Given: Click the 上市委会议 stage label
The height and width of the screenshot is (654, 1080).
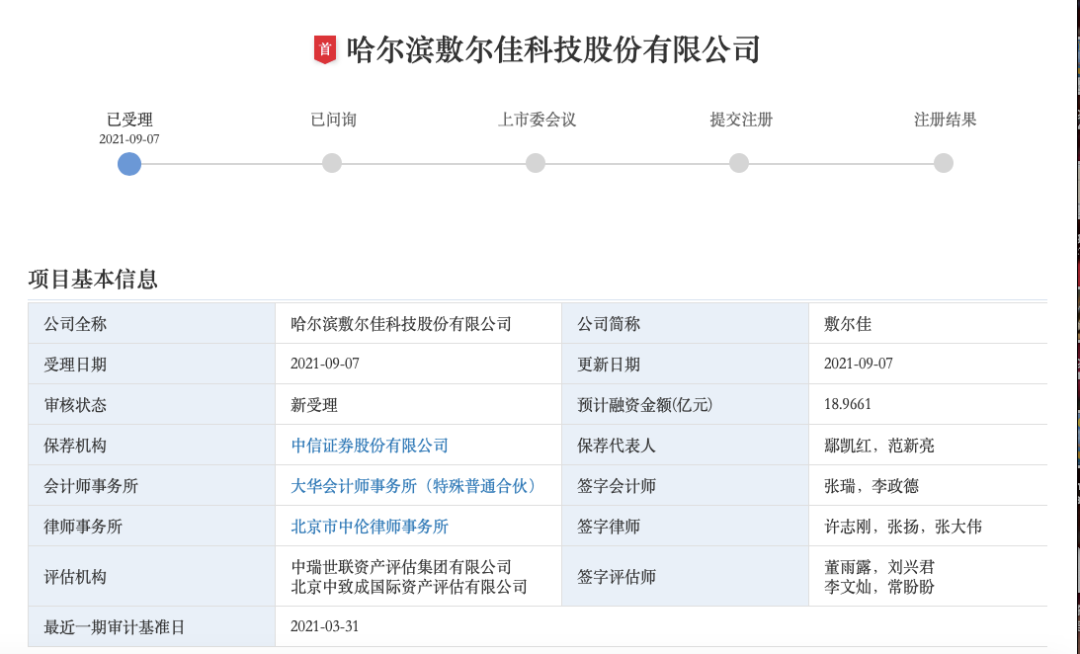Looking at the screenshot, I should click(x=537, y=120).
